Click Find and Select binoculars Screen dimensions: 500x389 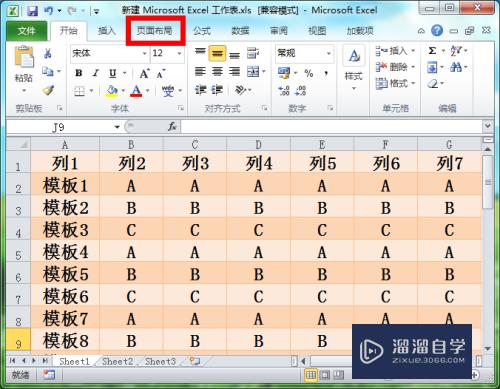click(x=456, y=68)
